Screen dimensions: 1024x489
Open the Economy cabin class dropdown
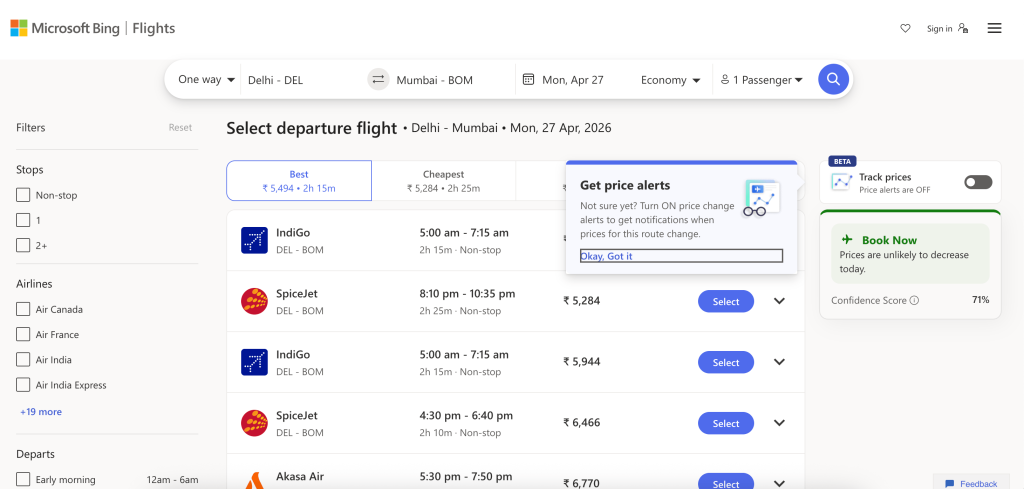pos(671,80)
